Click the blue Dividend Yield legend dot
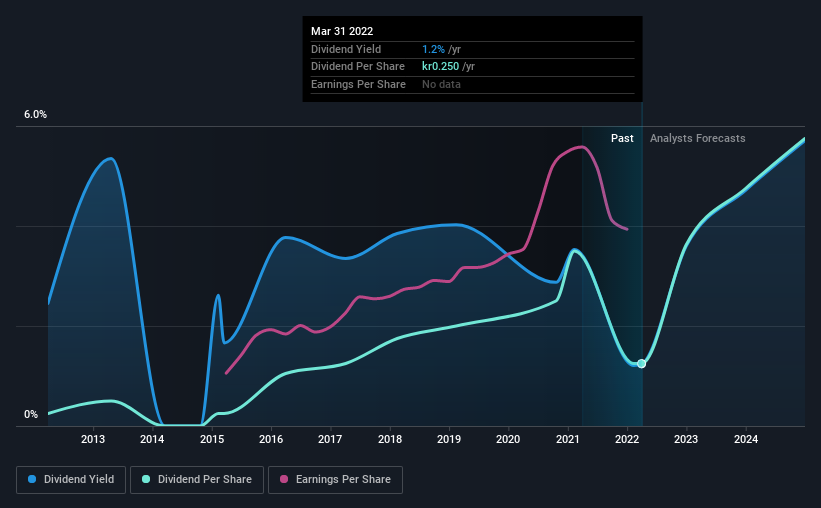The width and height of the screenshot is (821, 508). tap(32, 479)
